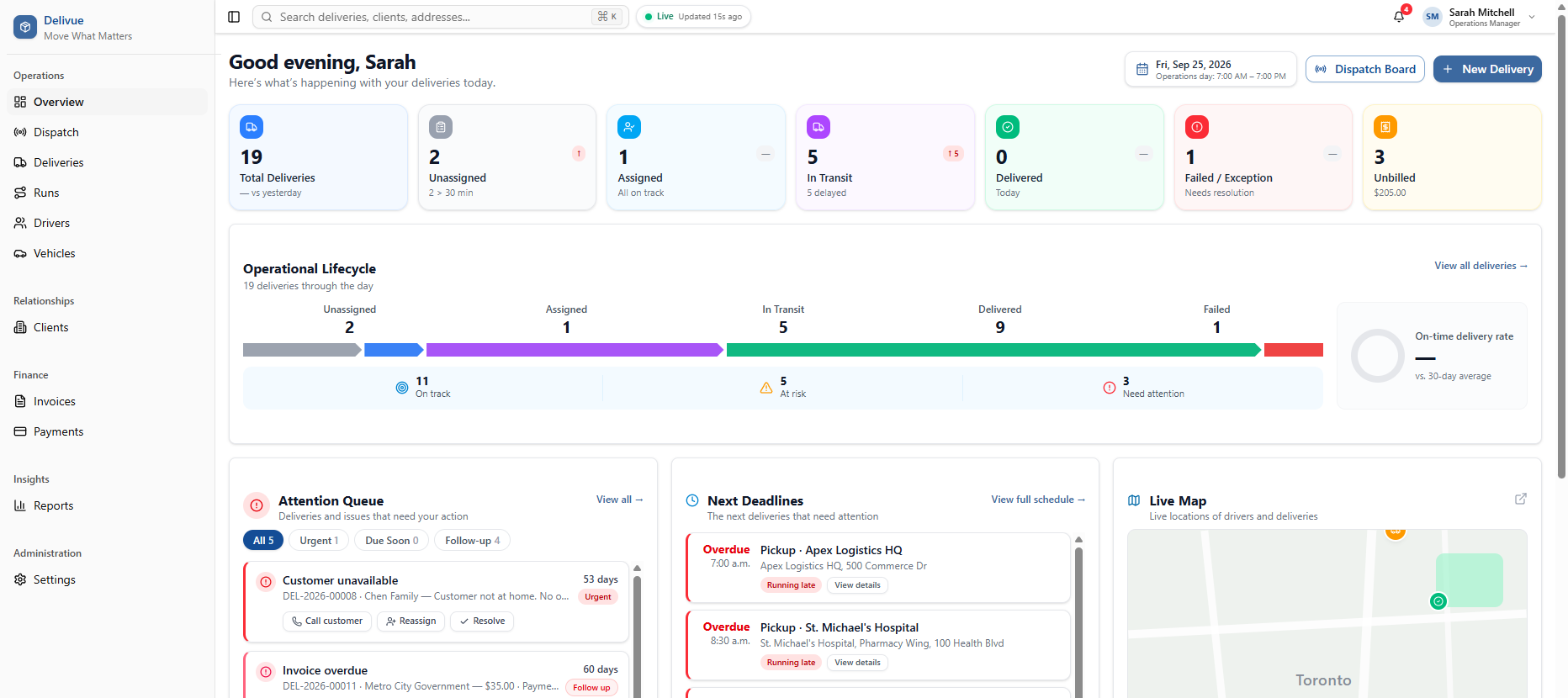View details for Apex Logistics HQ pickup
The width and height of the screenshot is (1568, 698).
857,585
